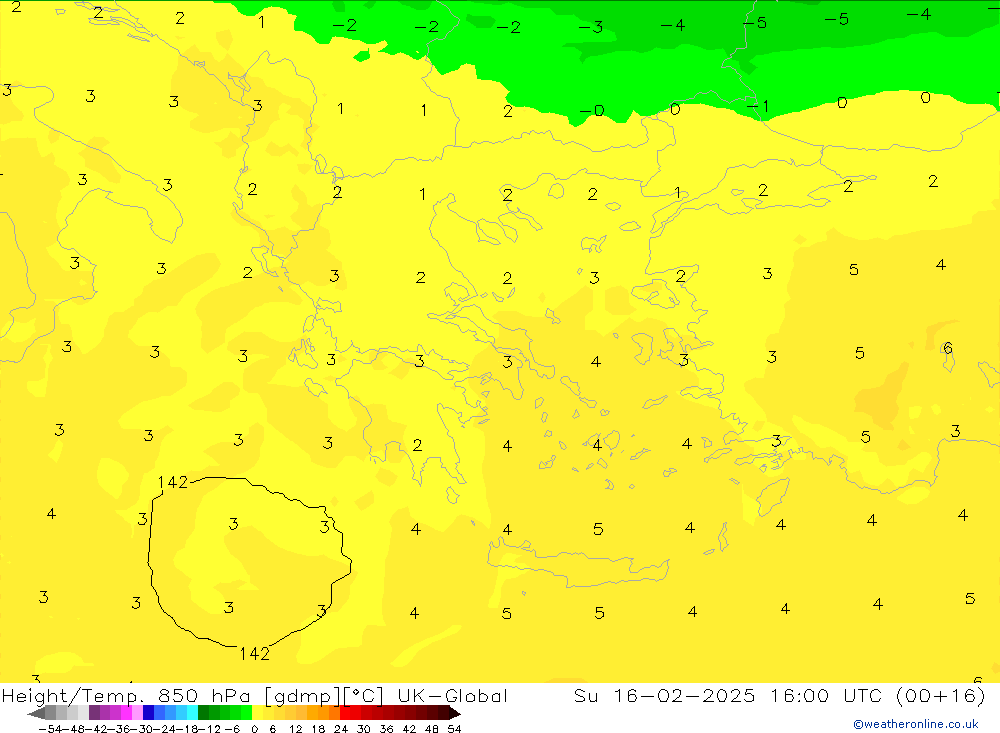Click the cyan swatch in the color legend
1000x733 pixels.
pyautogui.click(x=192, y=713)
